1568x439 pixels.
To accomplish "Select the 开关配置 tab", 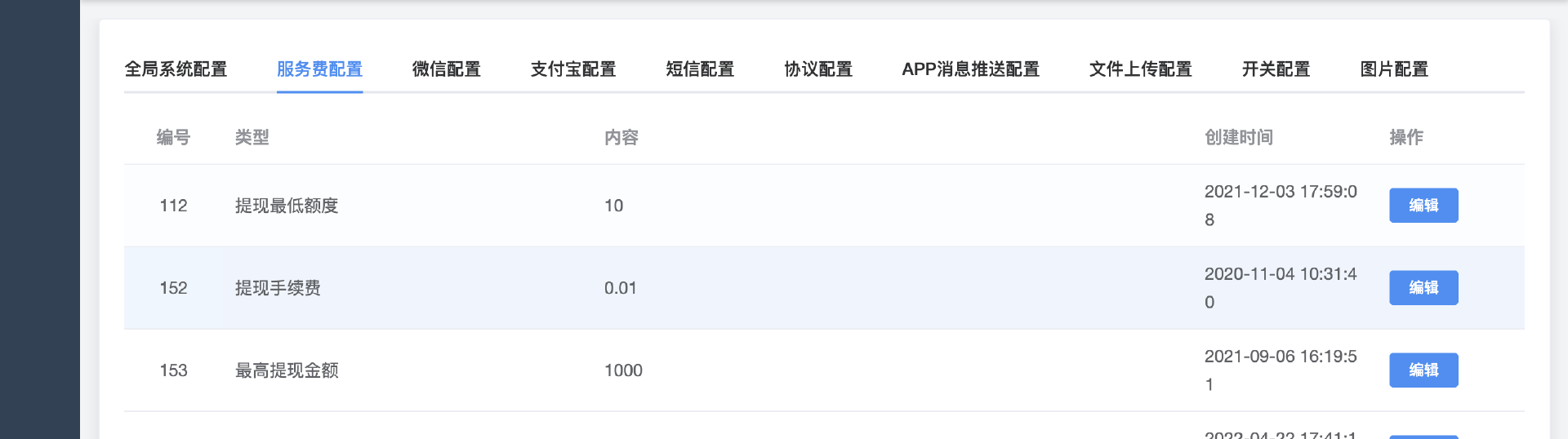I will (1276, 69).
